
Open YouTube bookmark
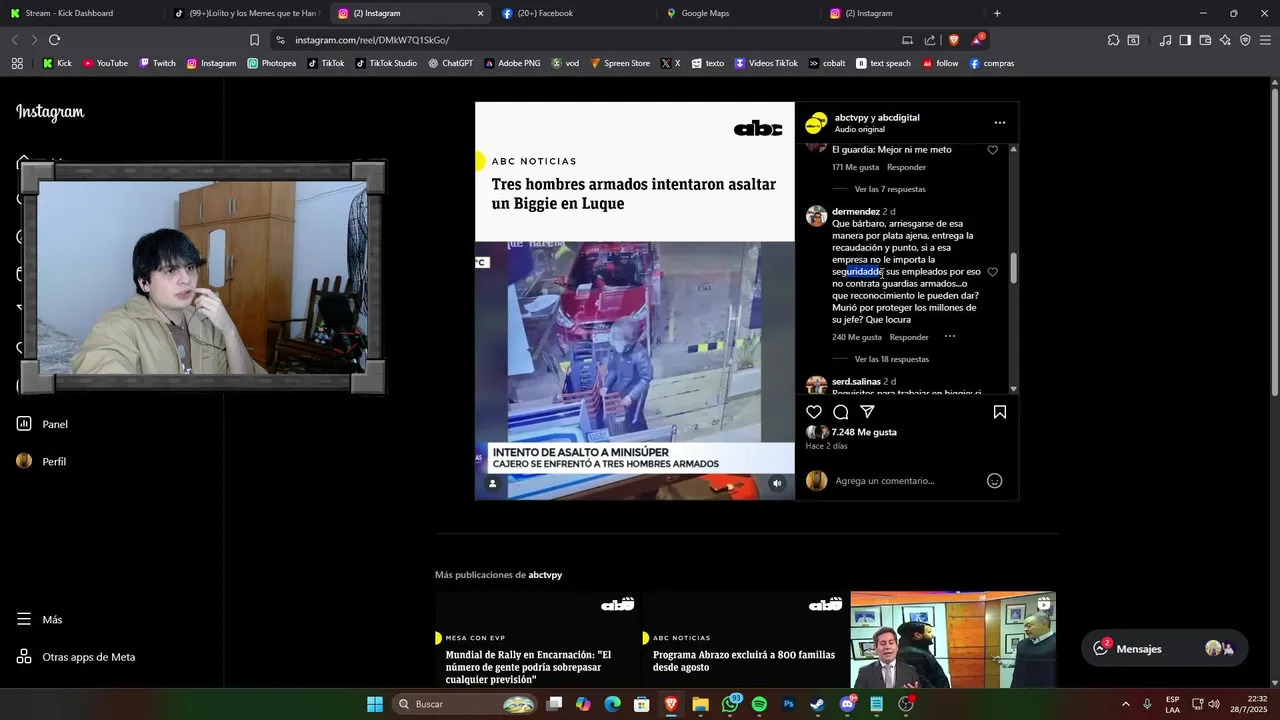[105, 63]
